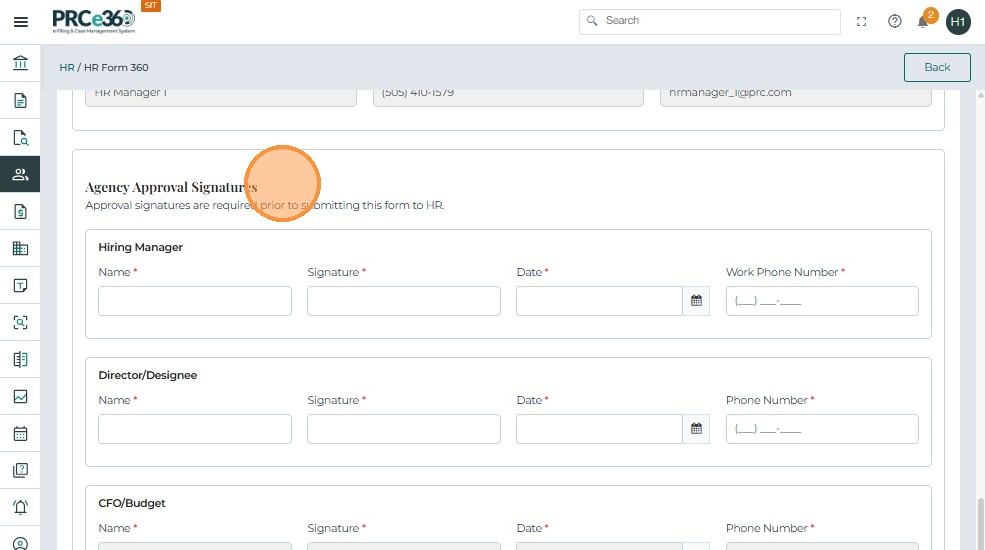The image size is (985, 550).
Task: Click the notifications bell icon
Action: click(x=923, y=21)
